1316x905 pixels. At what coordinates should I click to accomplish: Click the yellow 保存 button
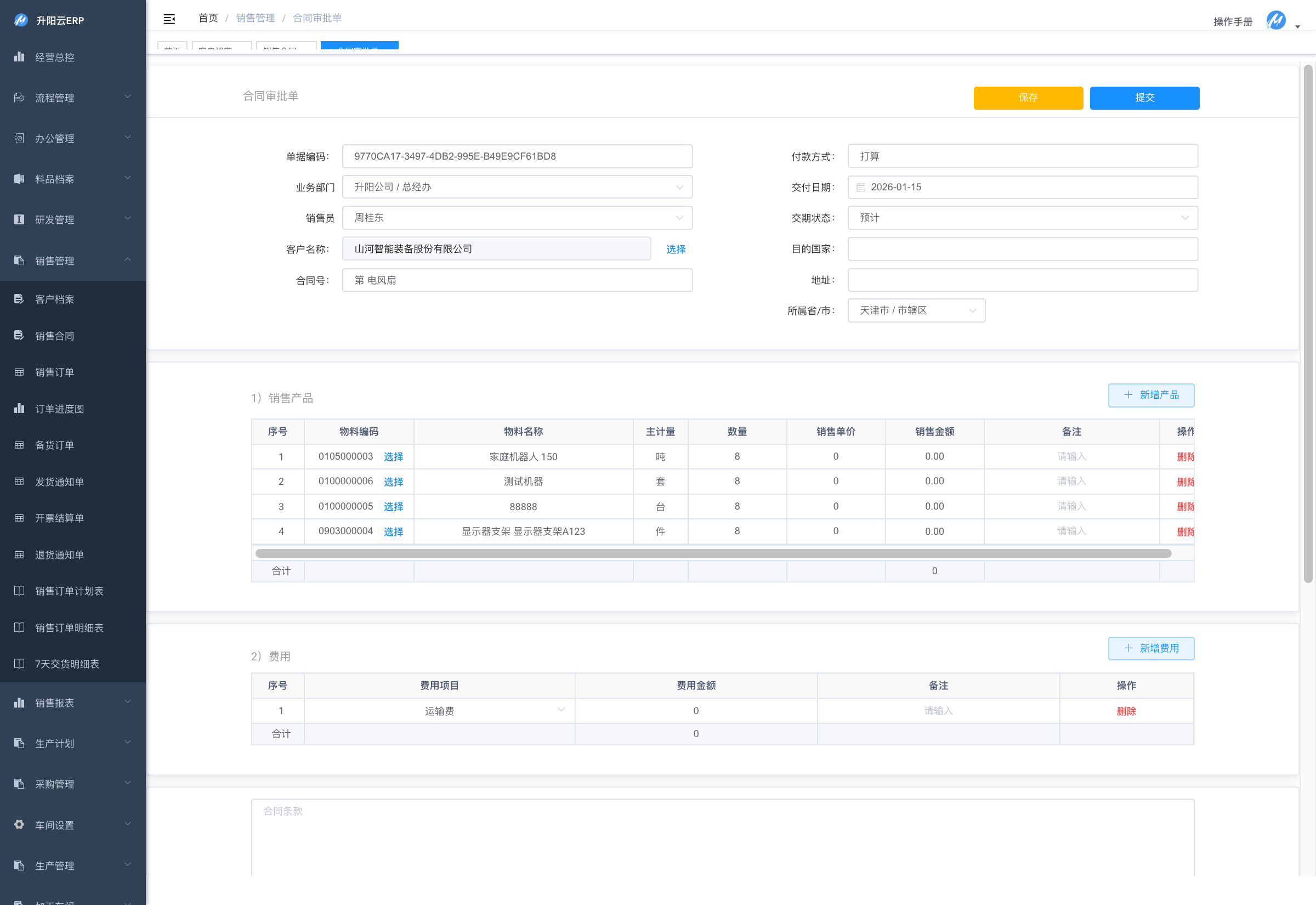1028,98
